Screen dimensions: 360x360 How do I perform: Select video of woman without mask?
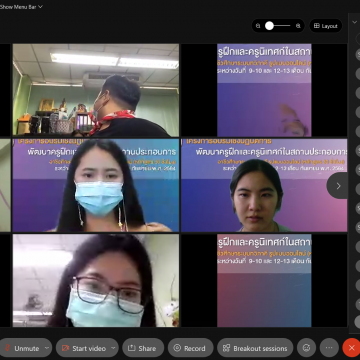coord(264,185)
